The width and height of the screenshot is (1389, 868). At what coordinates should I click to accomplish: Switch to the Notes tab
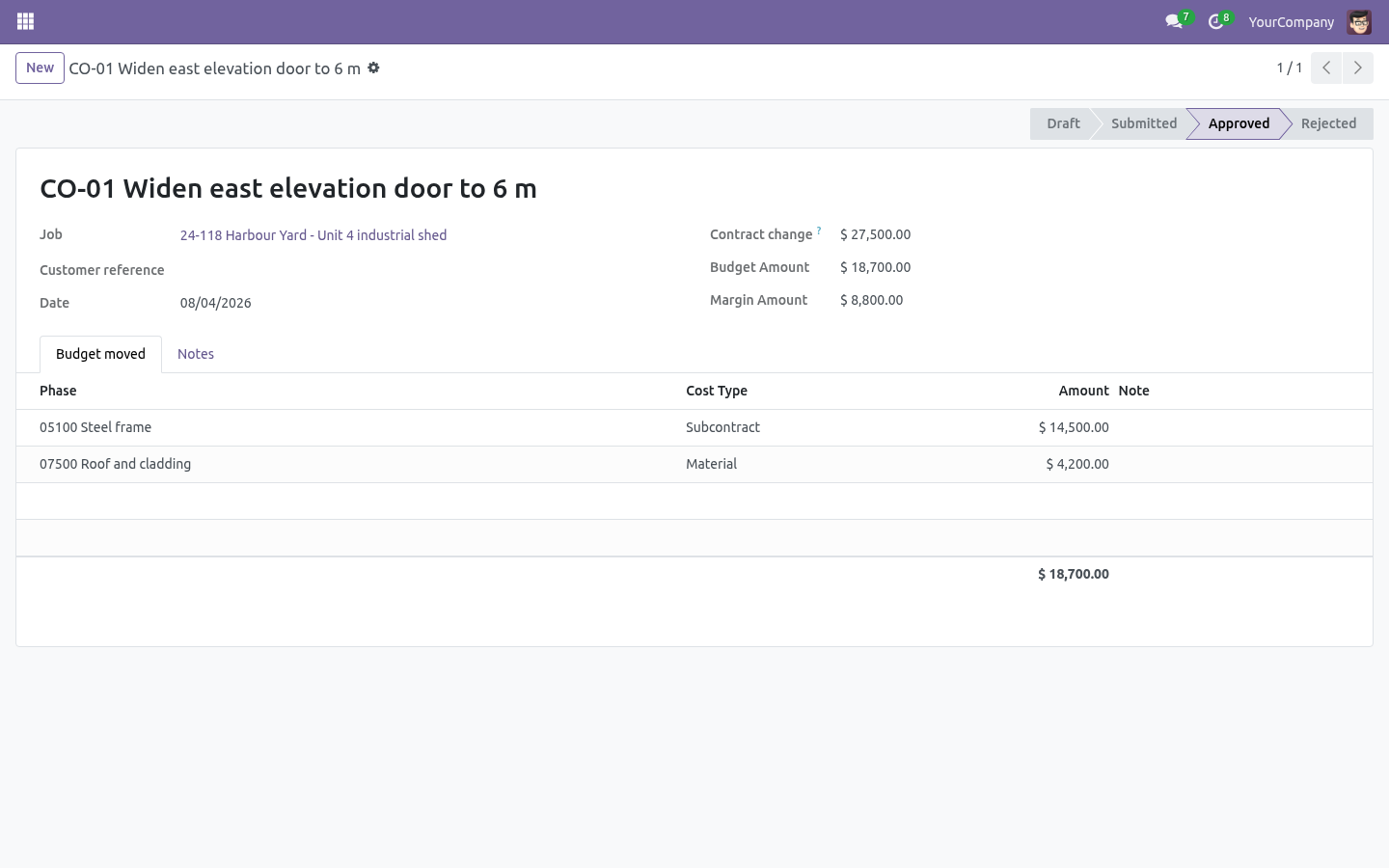196,354
